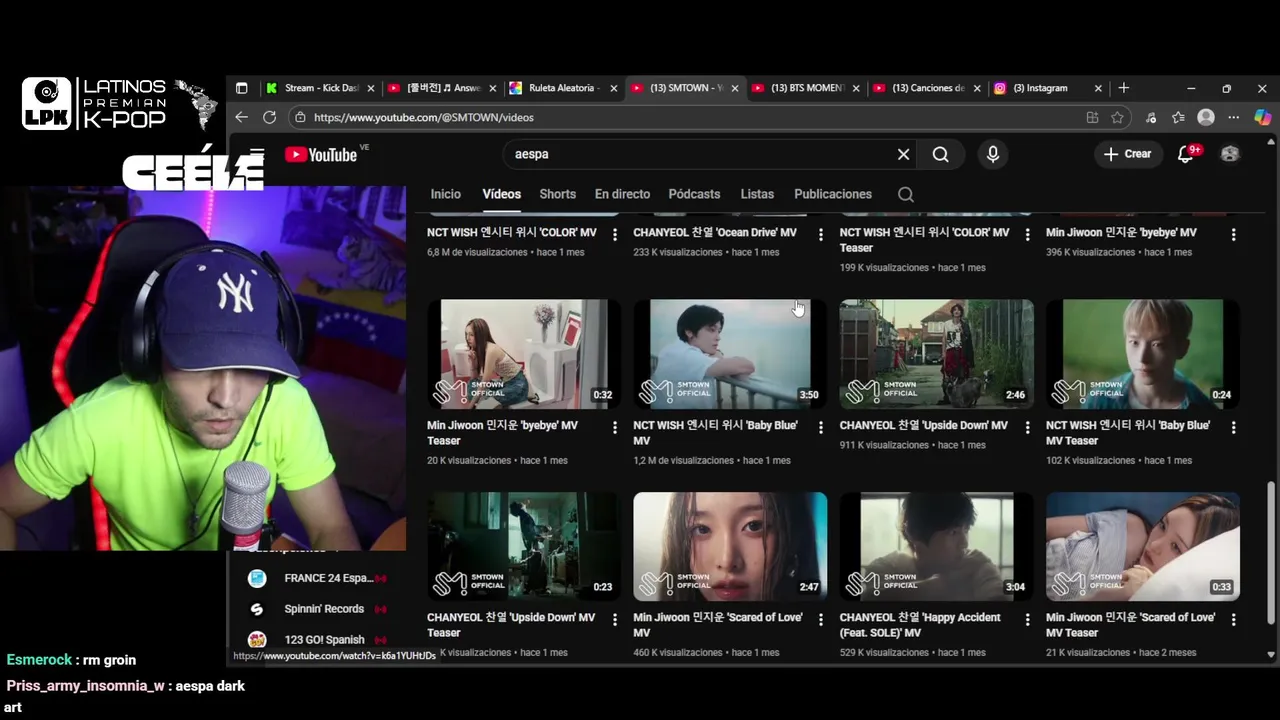Play the NCT WISH 'Baby Blue' MV thumbnail
This screenshot has height=720, width=1280.
[730, 354]
